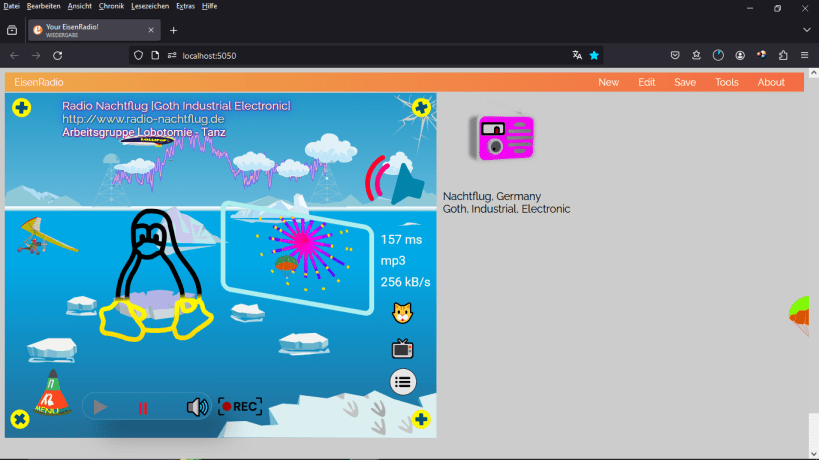Reload the page
Image resolution: width=819 pixels, height=460 pixels.
(57, 55)
